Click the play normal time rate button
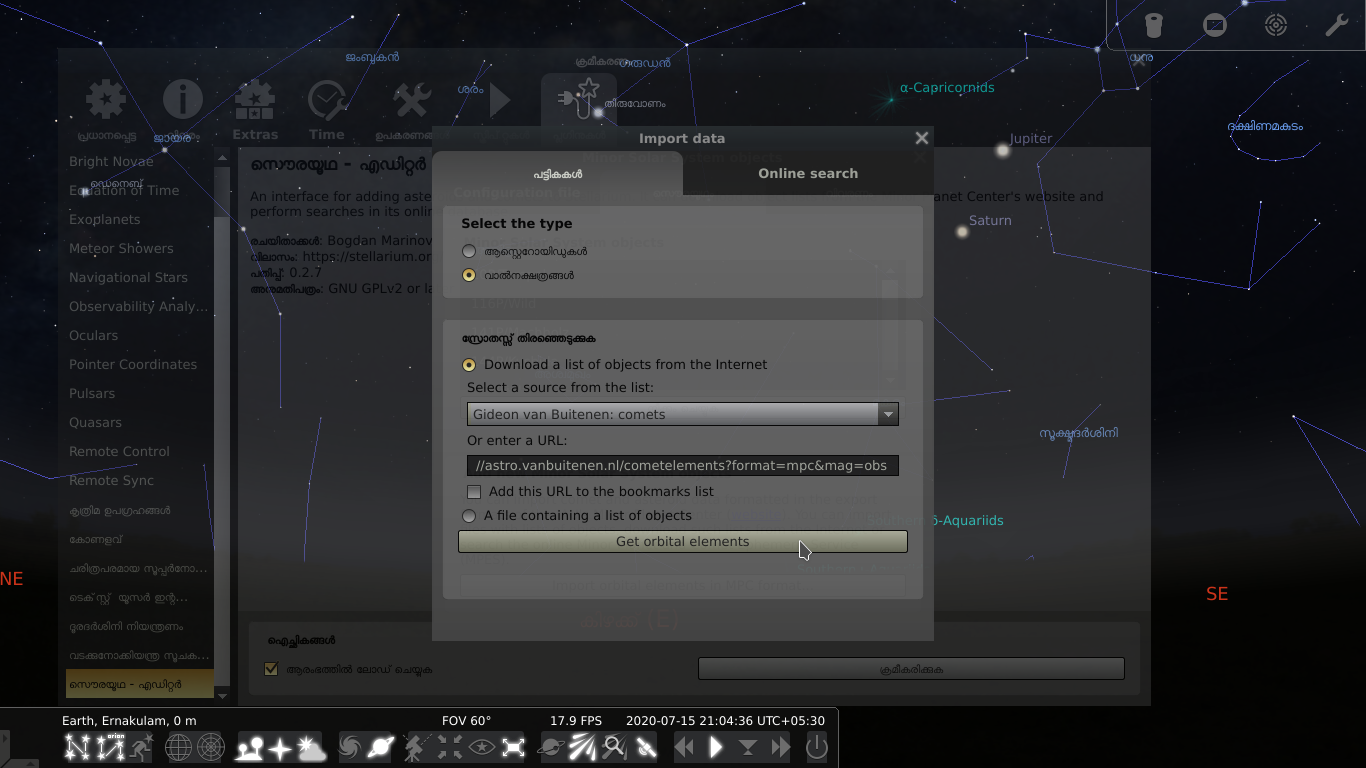 click(716, 747)
